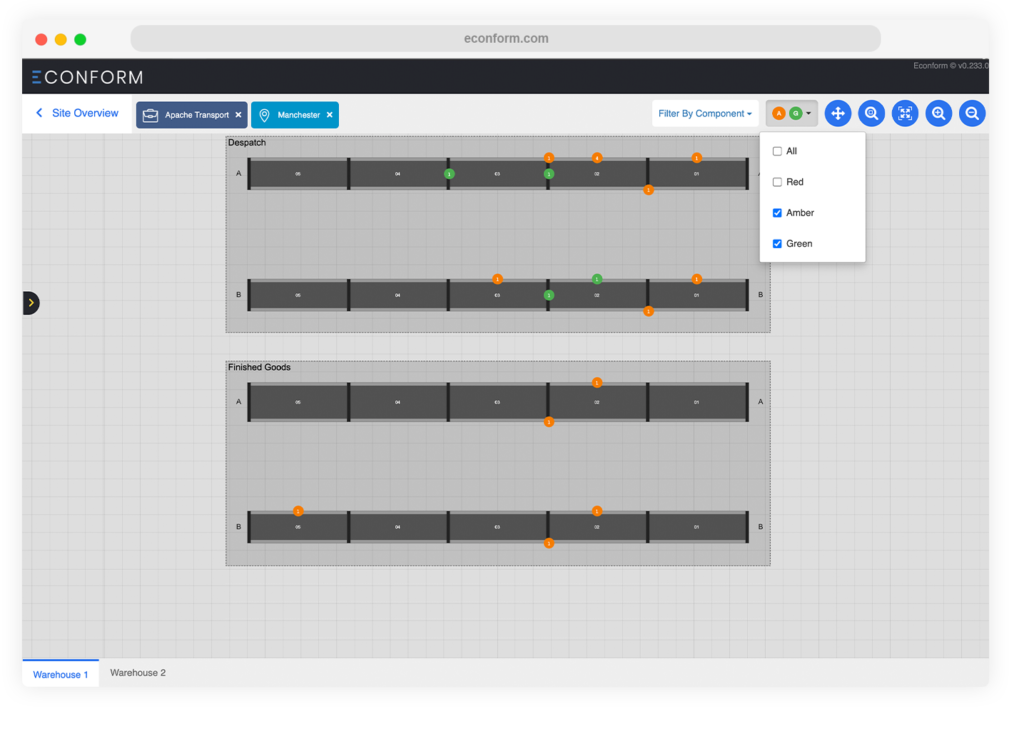Click the amber marker numbered 4 in Despatch
Viewport: 1024px width, 736px height.
click(x=597, y=158)
